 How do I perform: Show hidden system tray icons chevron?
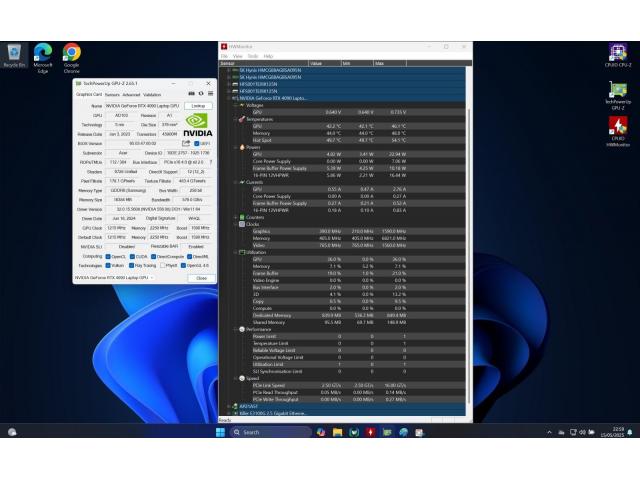pos(549,432)
